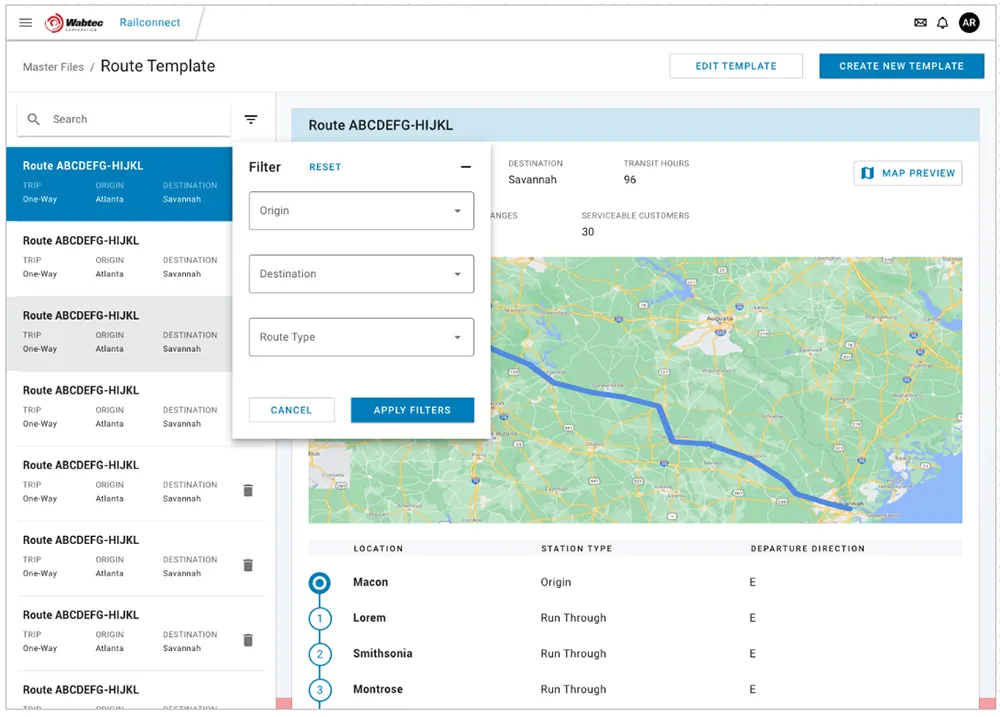This screenshot has height=717, width=1000.
Task: Open the Origin dropdown
Action: (361, 211)
